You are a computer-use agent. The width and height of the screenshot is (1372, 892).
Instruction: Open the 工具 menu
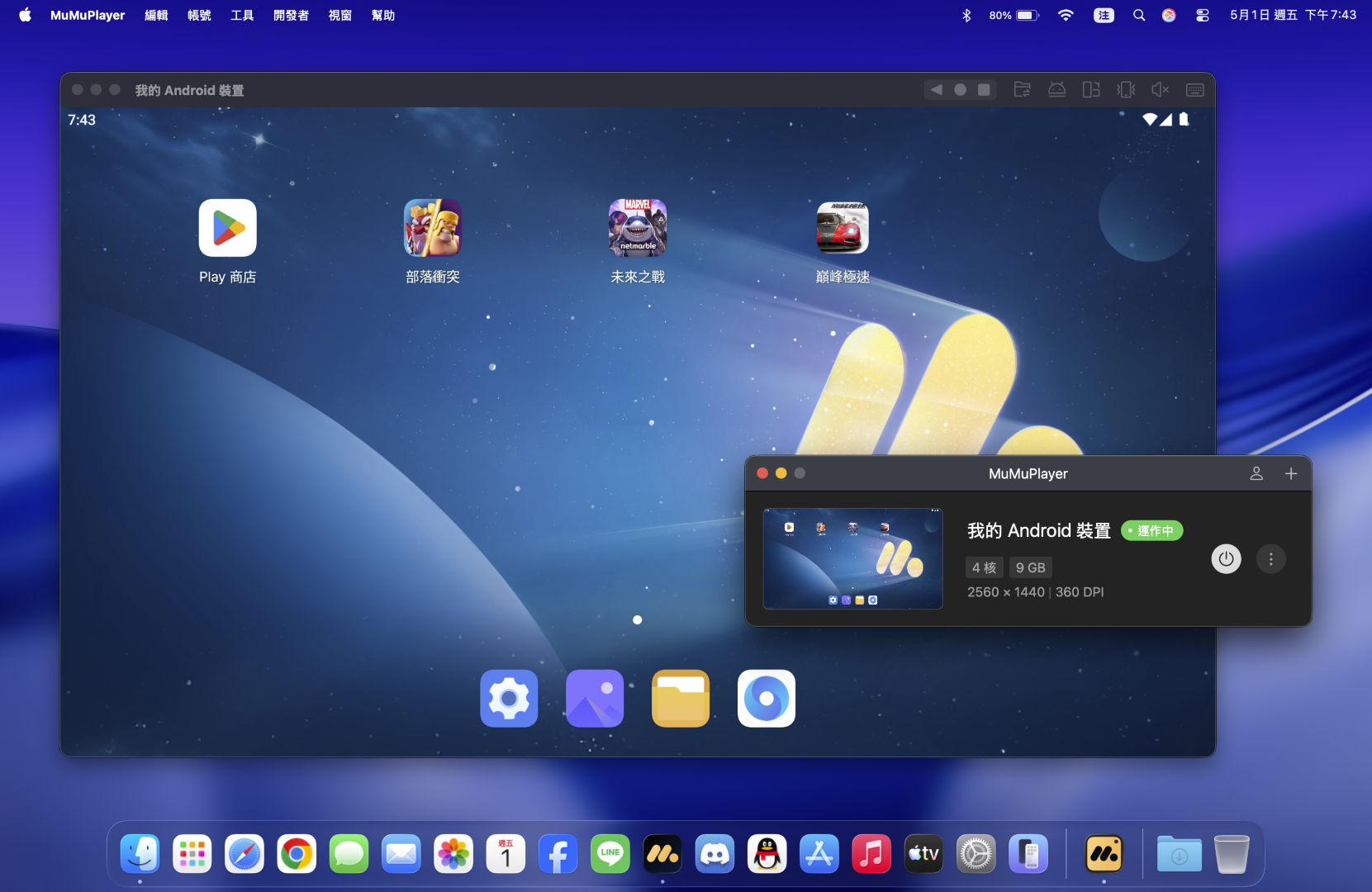(x=242, y=15)
